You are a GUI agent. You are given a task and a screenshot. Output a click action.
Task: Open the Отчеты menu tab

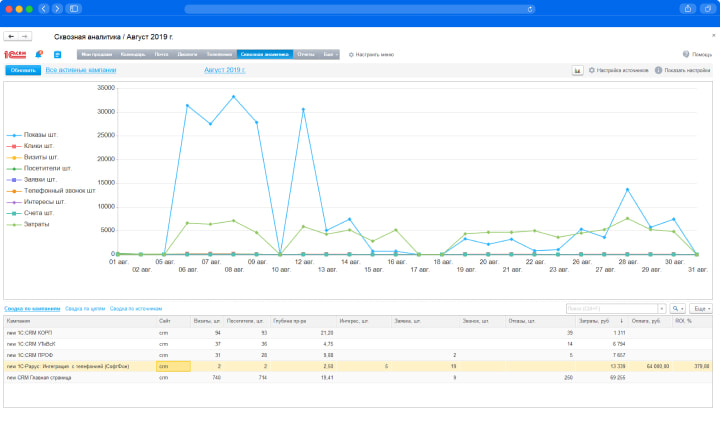(306, 54)
